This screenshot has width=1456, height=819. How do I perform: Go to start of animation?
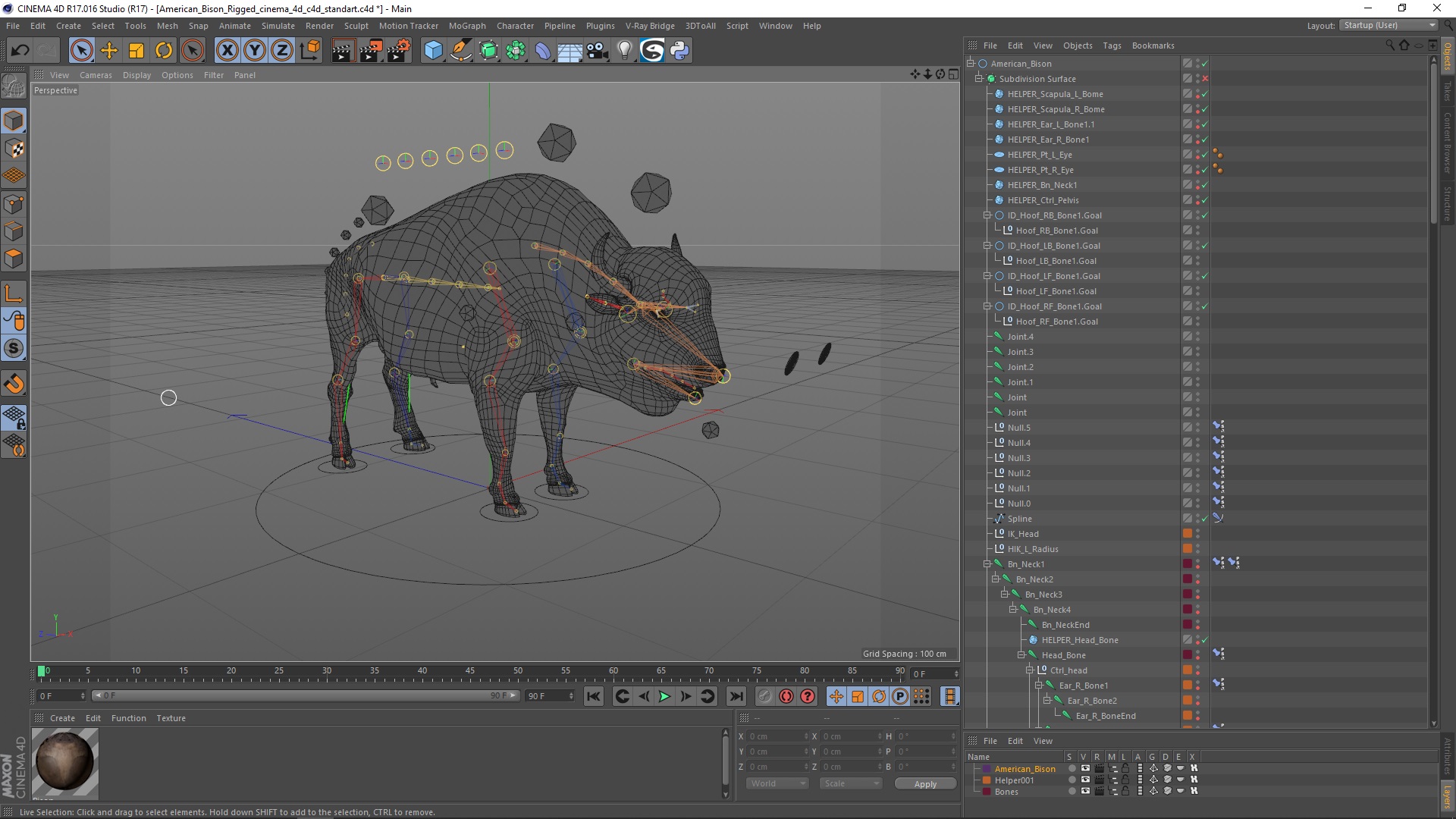click(594, 696)
